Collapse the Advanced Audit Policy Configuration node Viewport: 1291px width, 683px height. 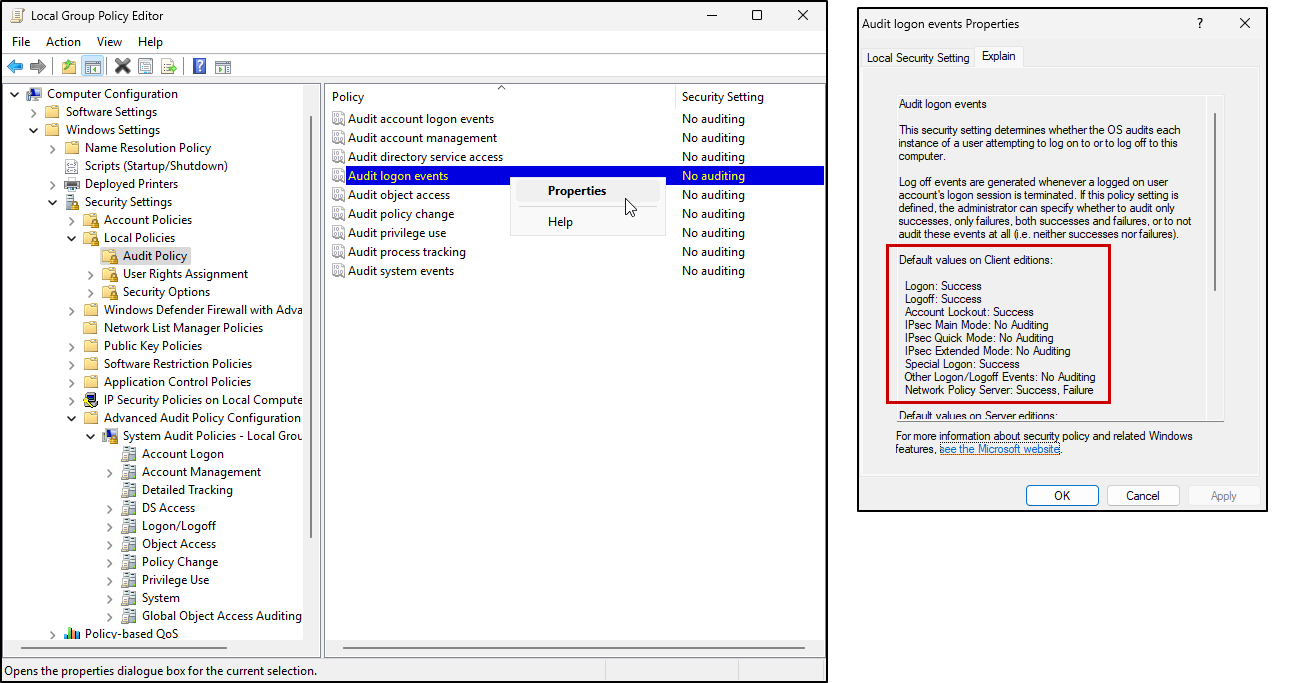tap(72, 418)
